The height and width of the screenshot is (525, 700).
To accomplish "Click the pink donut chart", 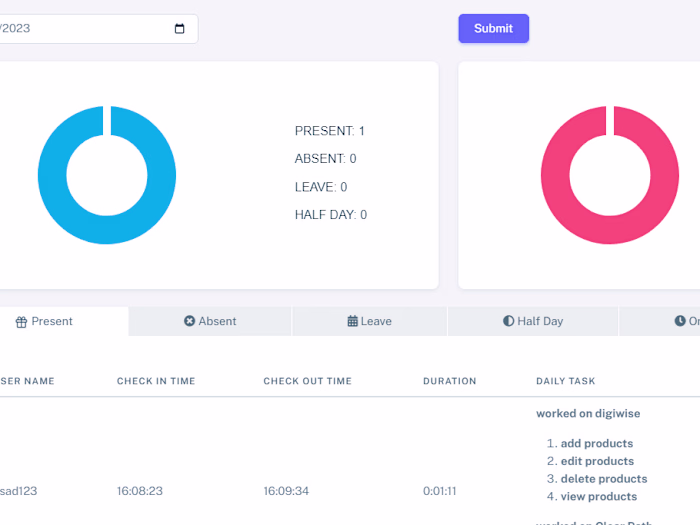I will [610, 175].
